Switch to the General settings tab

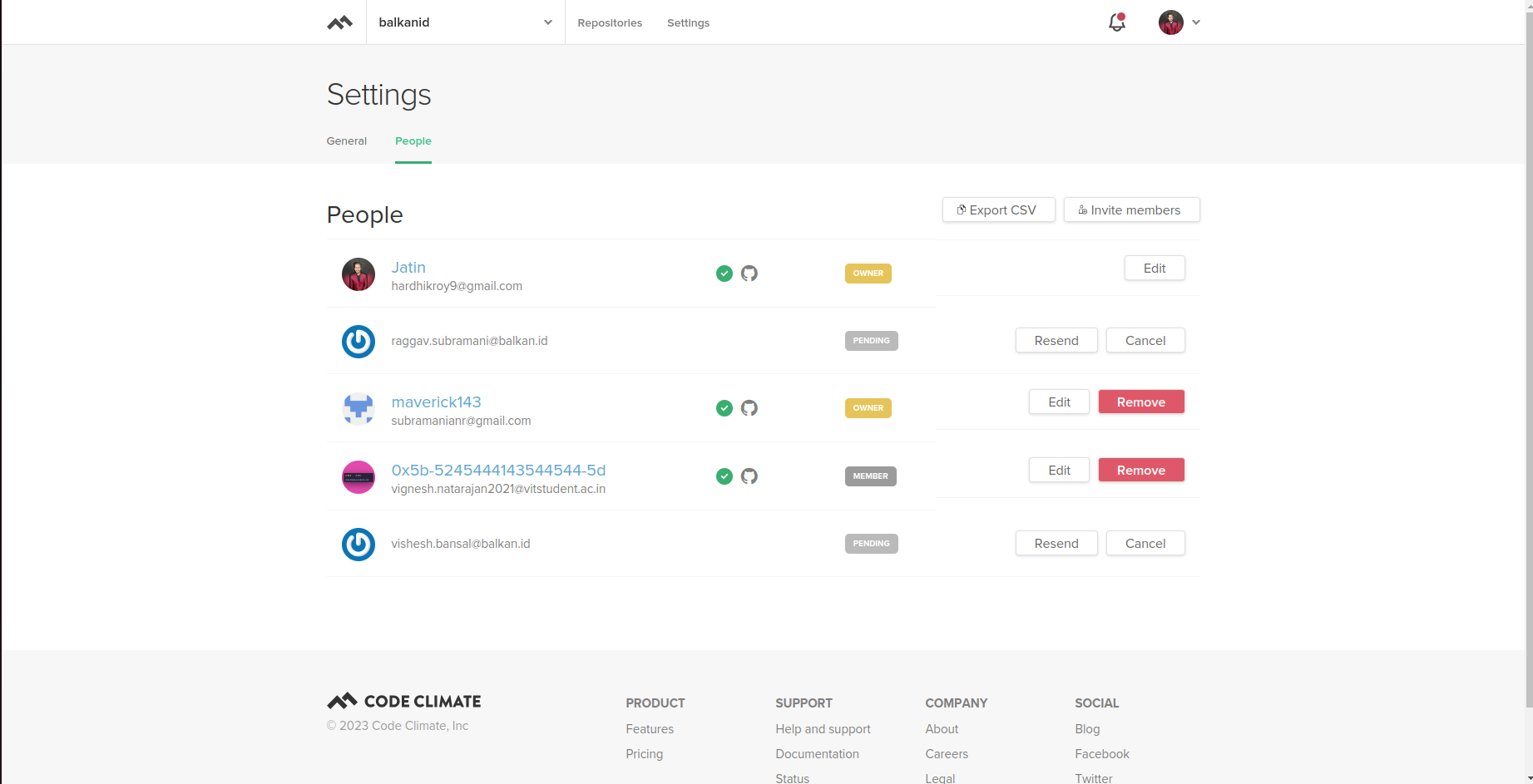point(346,141)
